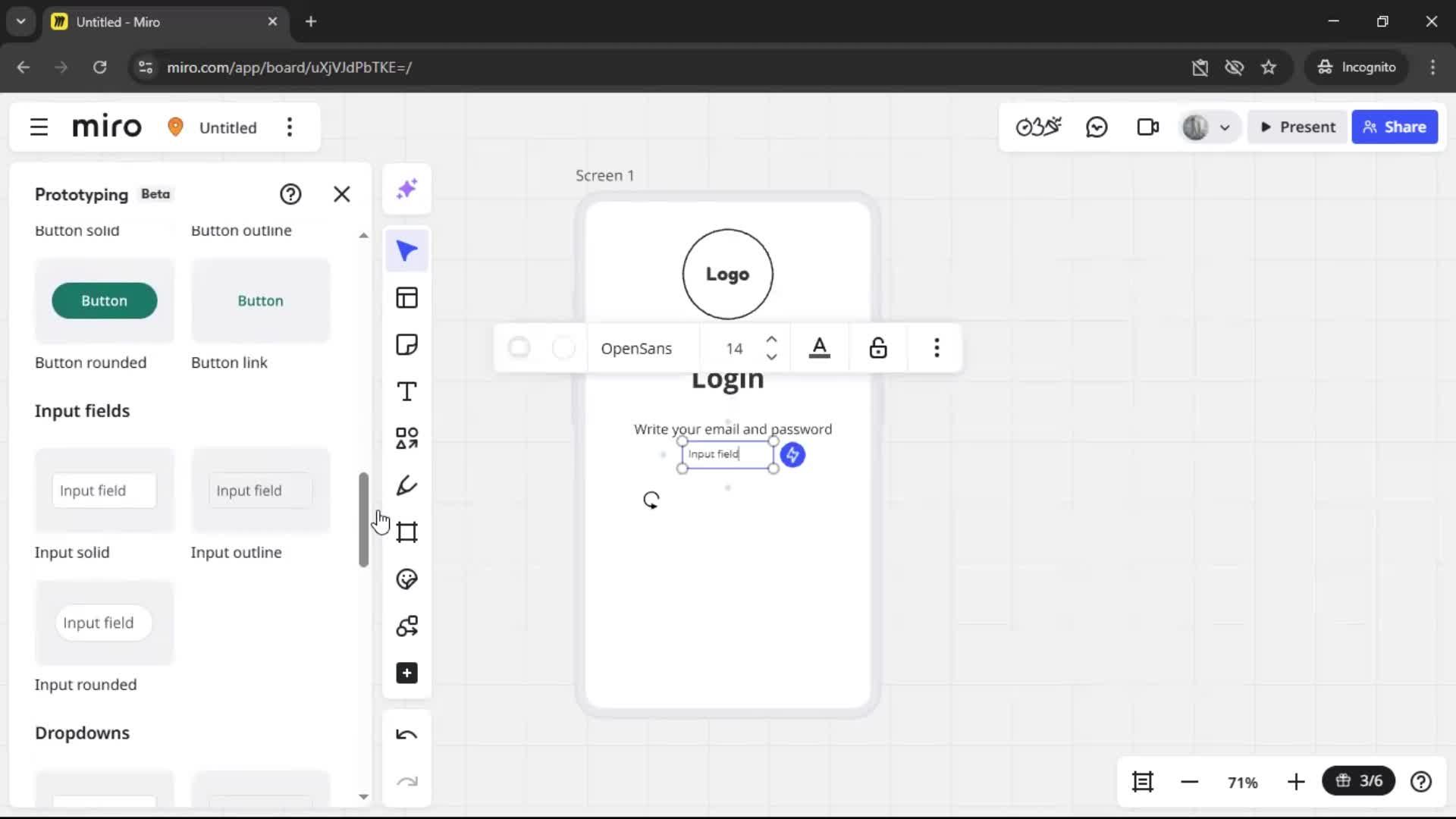Open the comments chat icon
The width and height of the screenshot is (1456, 819).
(1097, 127)
